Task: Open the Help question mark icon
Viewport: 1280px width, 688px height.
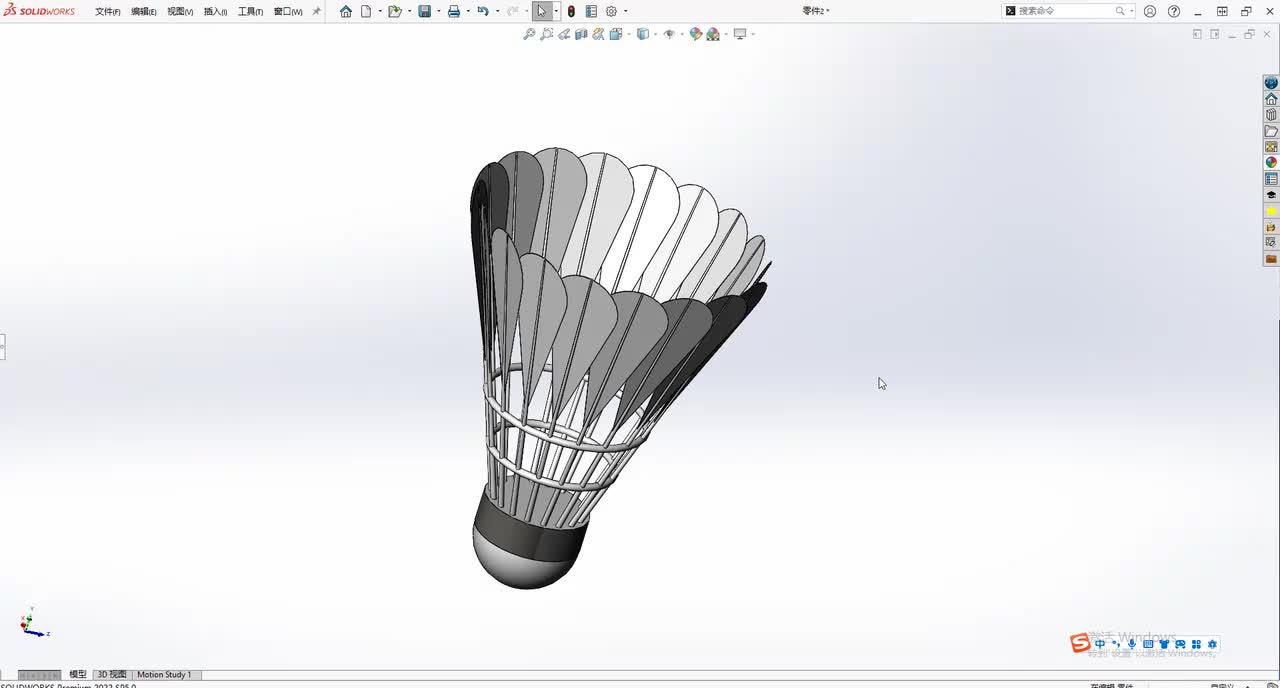Action: [x=1174, y=11]
